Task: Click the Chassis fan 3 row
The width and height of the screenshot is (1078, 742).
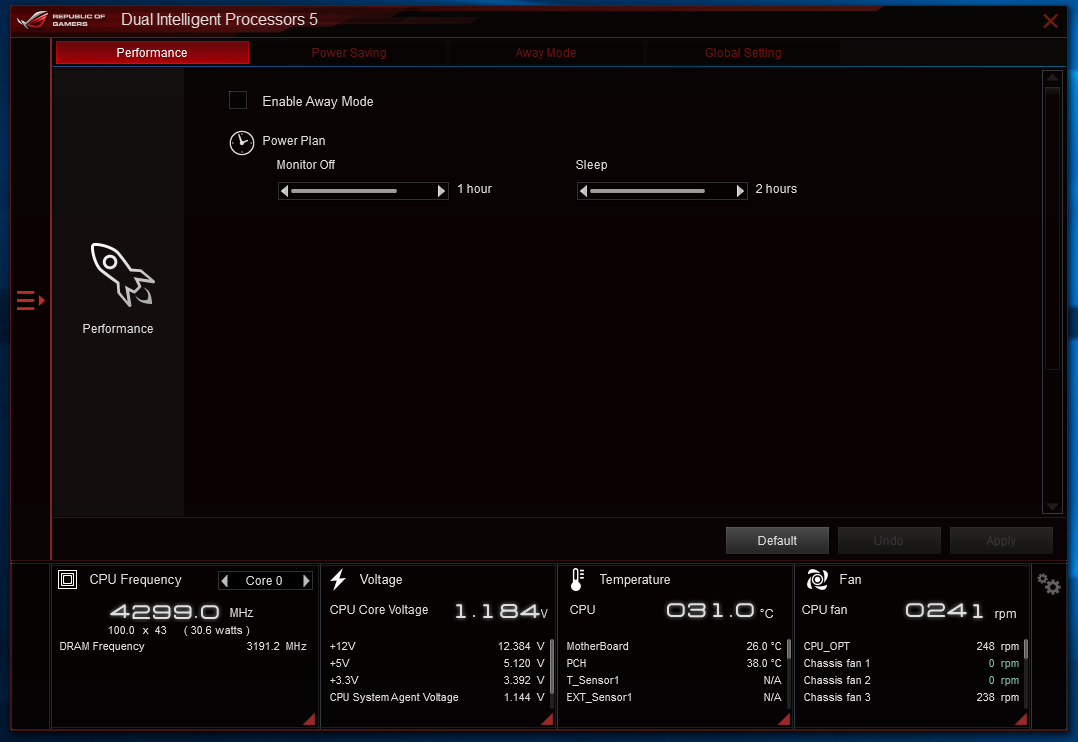Action: (911, 697)
